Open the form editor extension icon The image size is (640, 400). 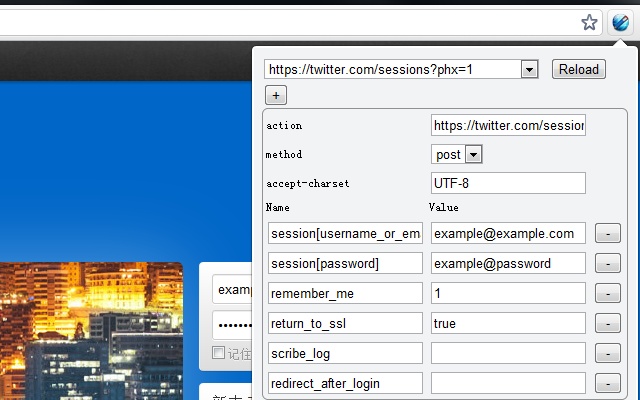point(620,22)
